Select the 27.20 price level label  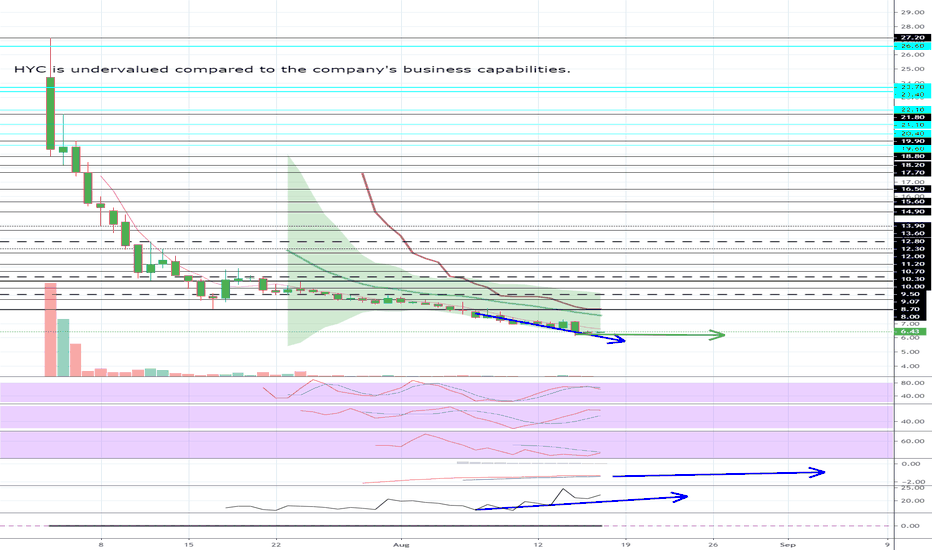point(912,37)
